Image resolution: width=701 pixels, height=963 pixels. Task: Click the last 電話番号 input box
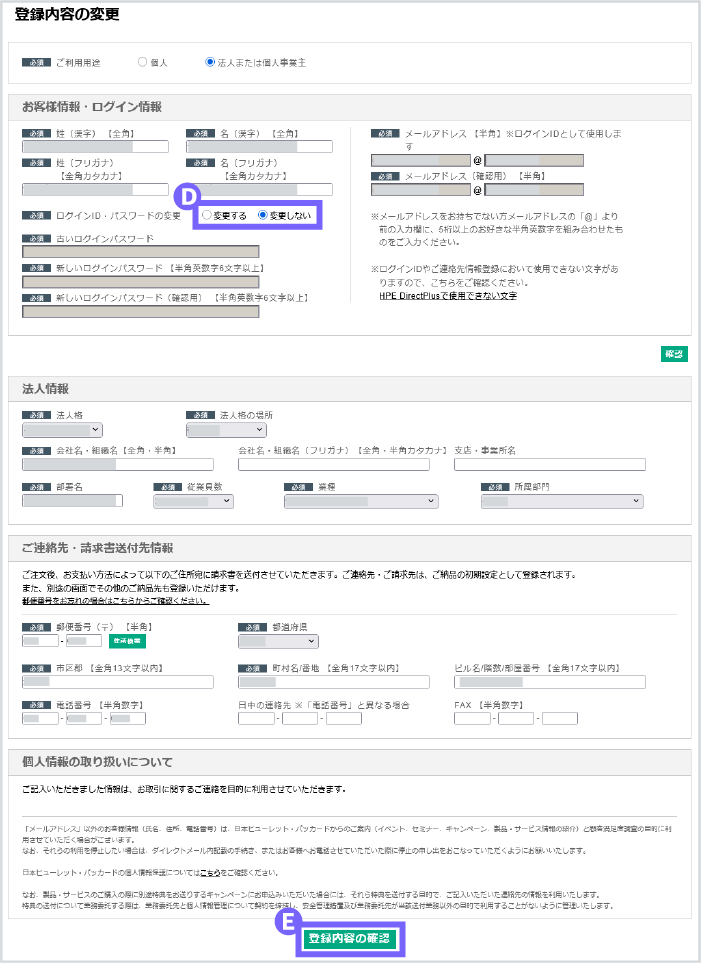(128, 718)
